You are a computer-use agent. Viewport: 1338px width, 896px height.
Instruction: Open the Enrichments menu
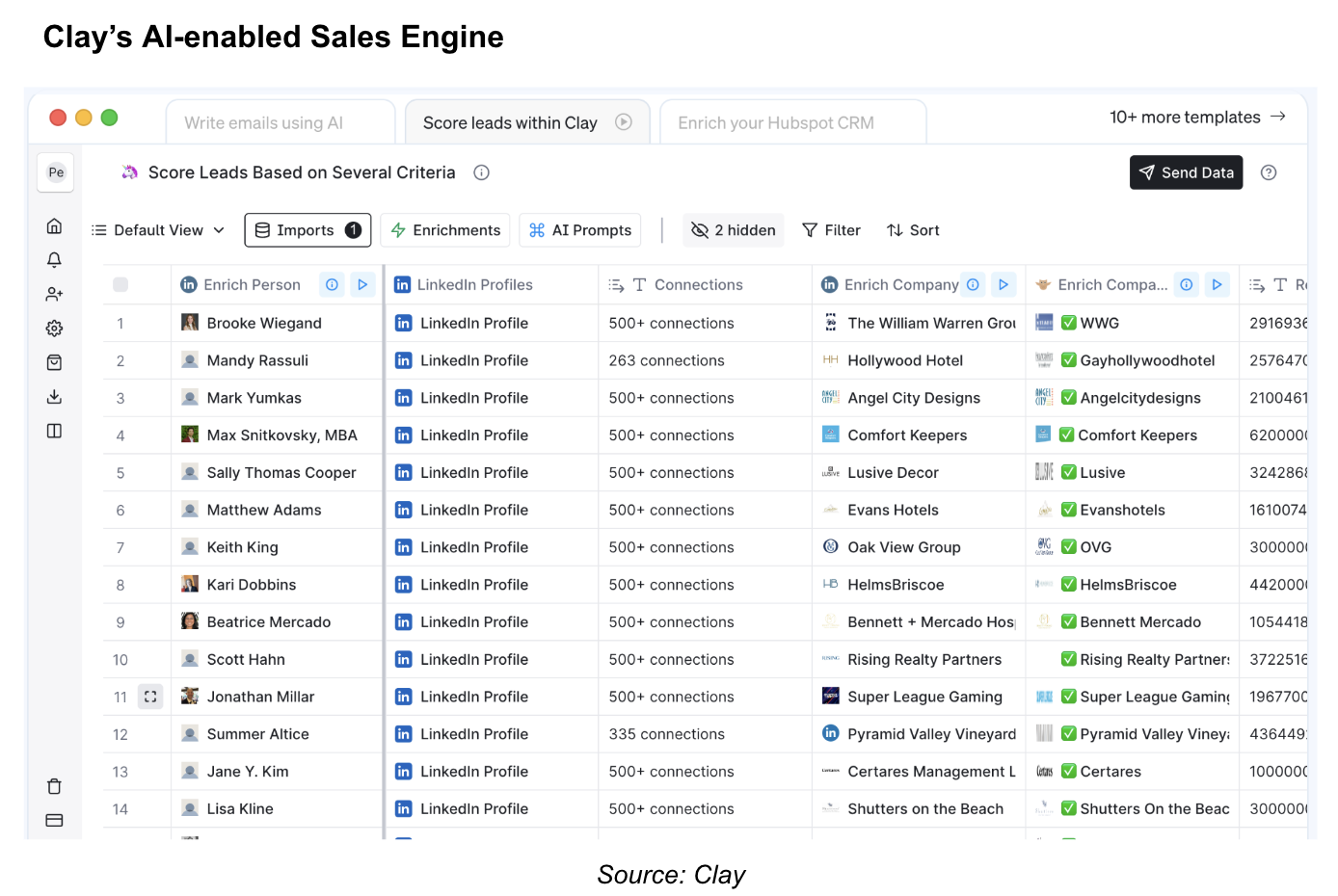coord(445,230)
